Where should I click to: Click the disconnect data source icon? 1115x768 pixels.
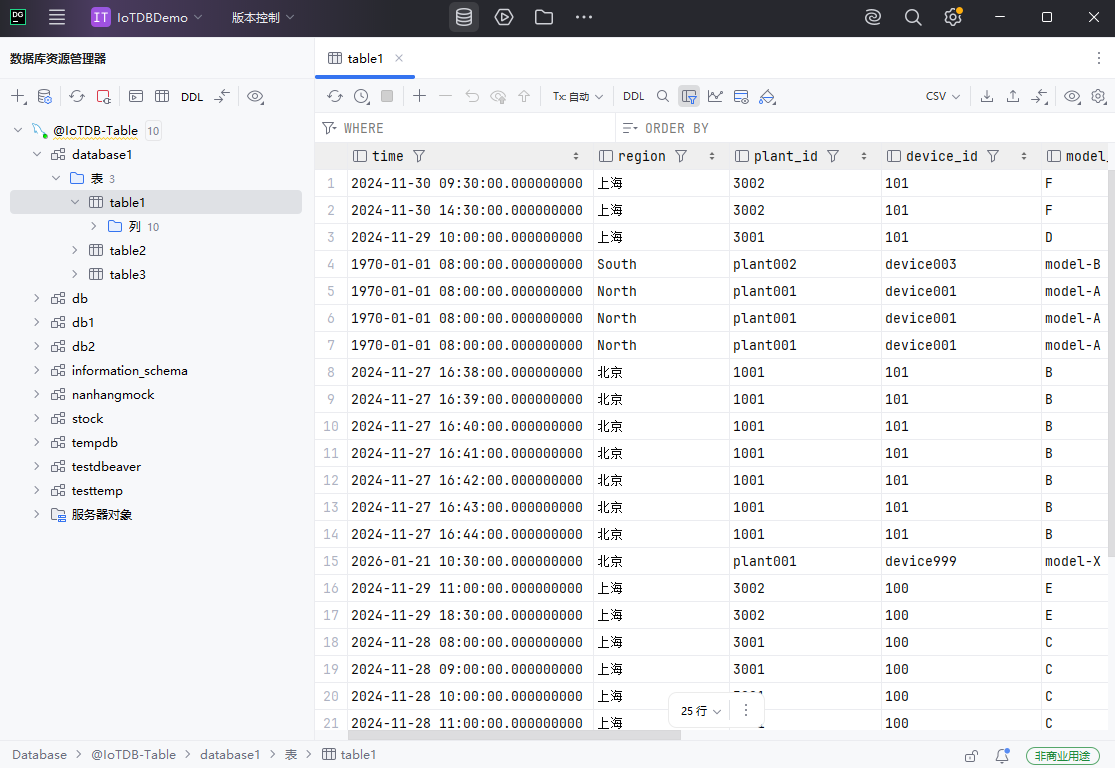tap(103, 97)
